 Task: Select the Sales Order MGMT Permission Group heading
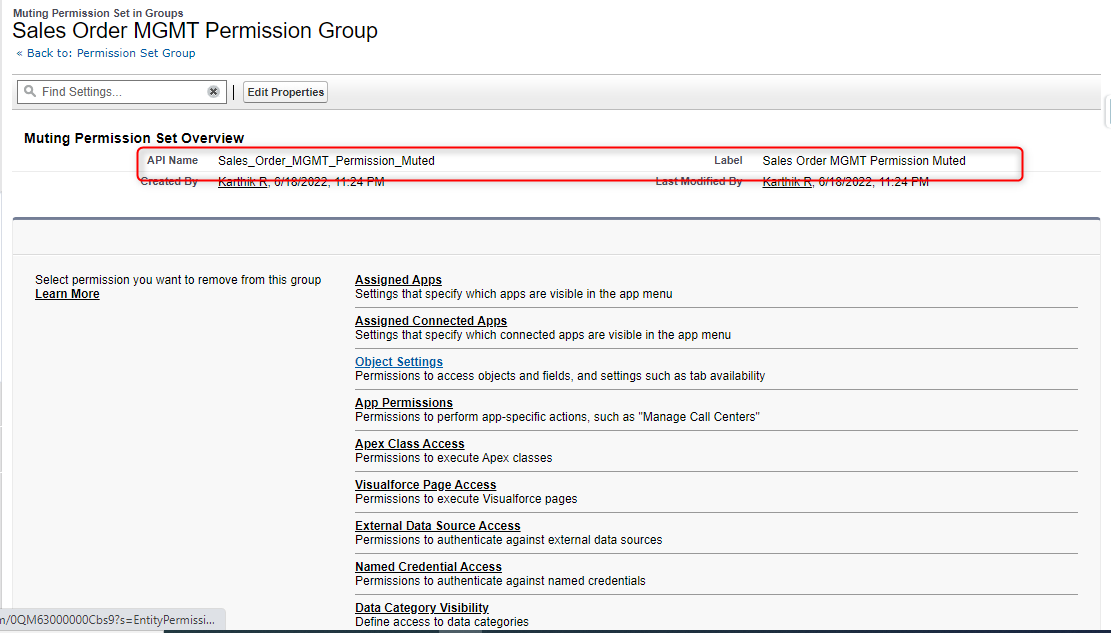(194, 31)
